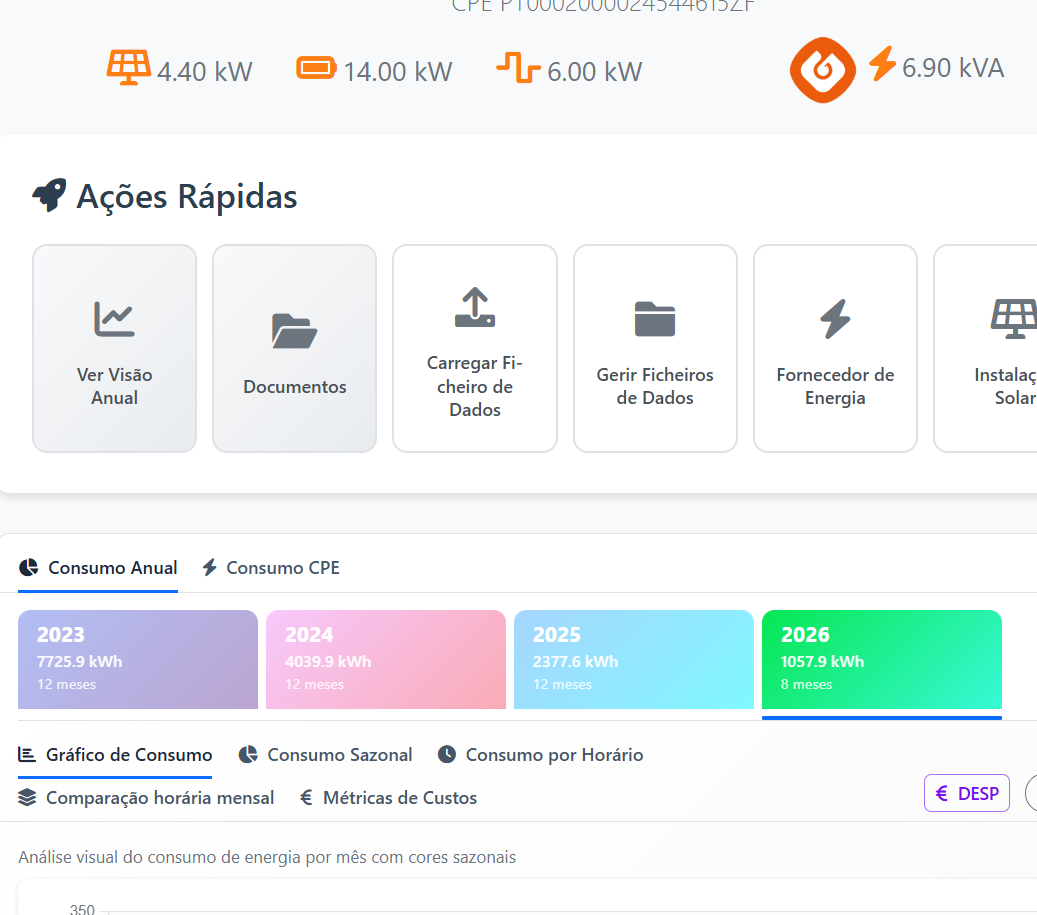Viewport: 1037px width, 915px height.
Task: Open the Instalação Solar card
Action: click(x=985, y=348)
